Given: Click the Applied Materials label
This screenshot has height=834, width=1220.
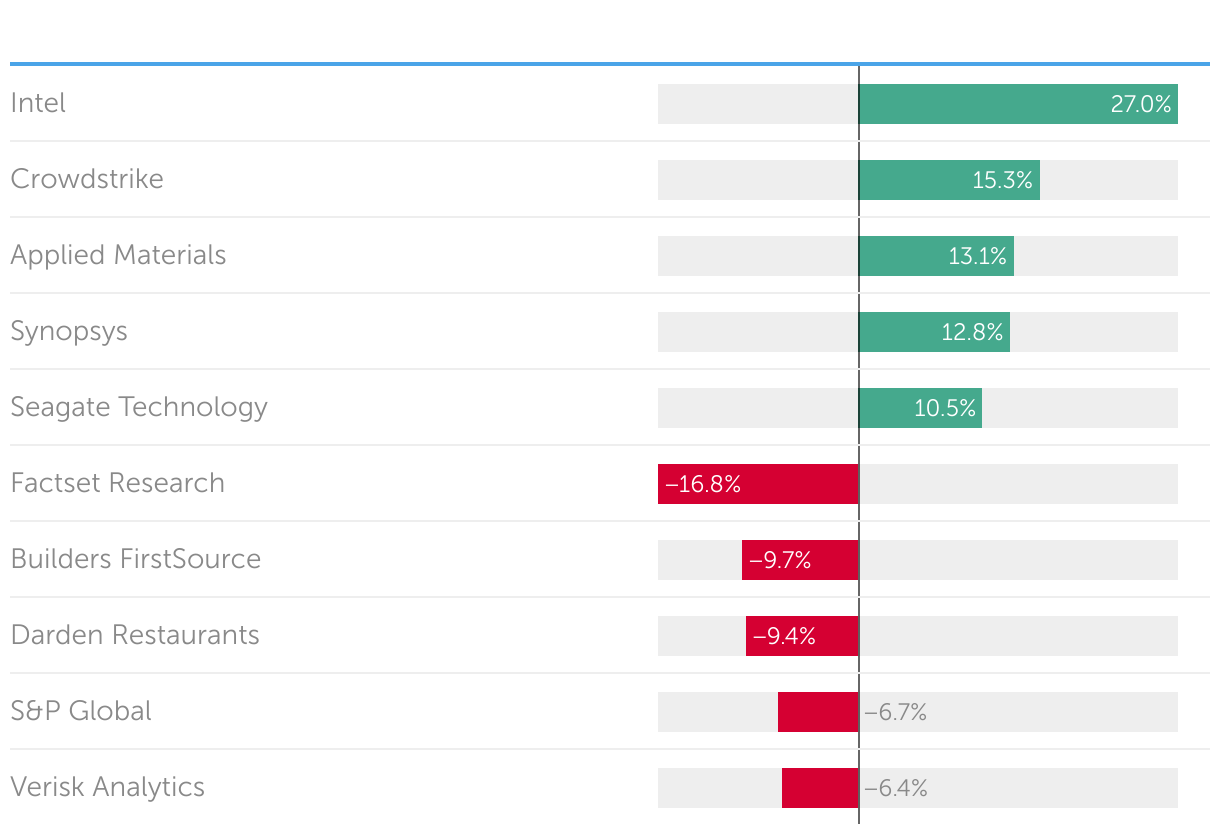Looking at the screenshot, I should pos(118,255).
